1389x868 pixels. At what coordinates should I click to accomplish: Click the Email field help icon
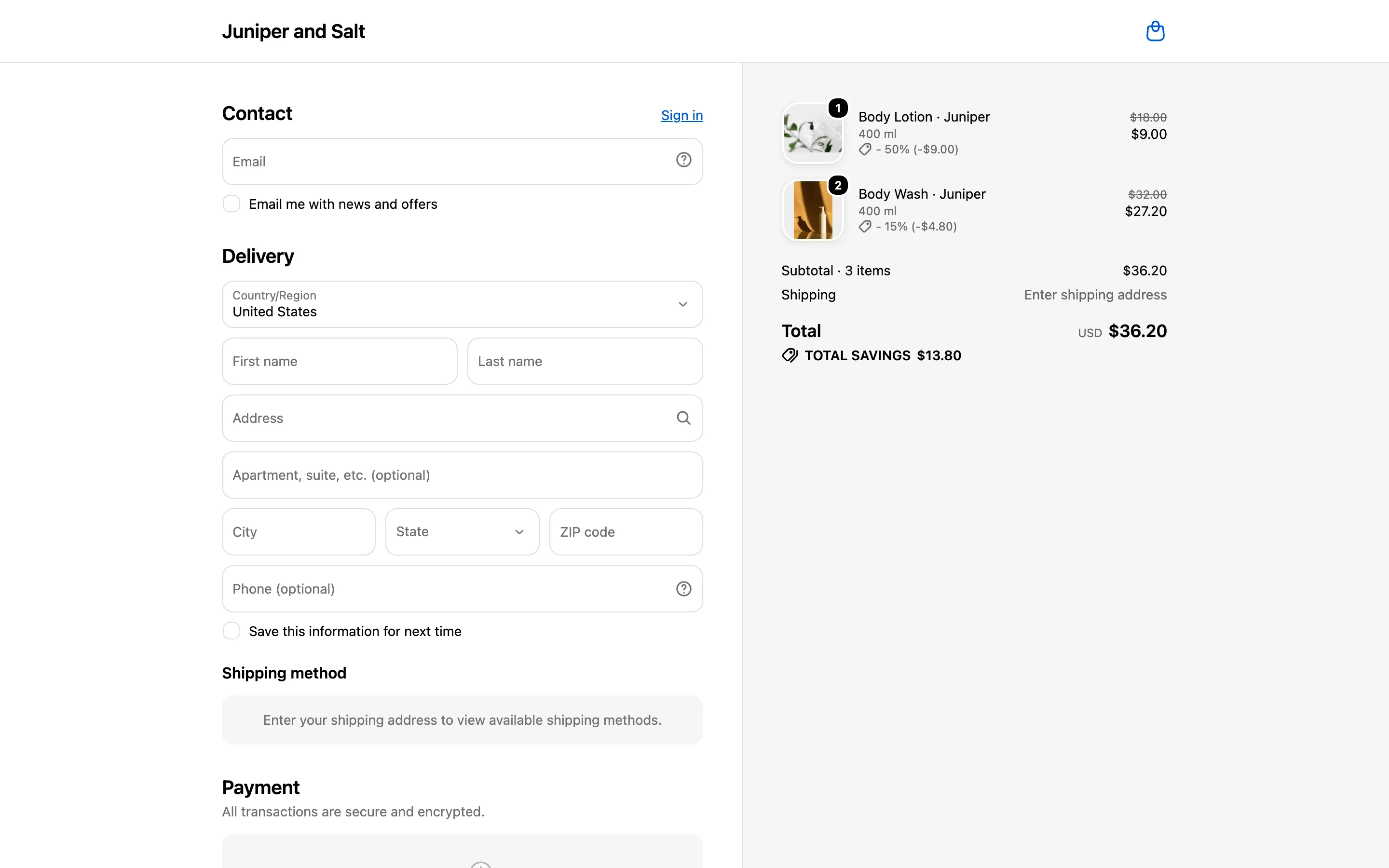[x=683, y=160]
